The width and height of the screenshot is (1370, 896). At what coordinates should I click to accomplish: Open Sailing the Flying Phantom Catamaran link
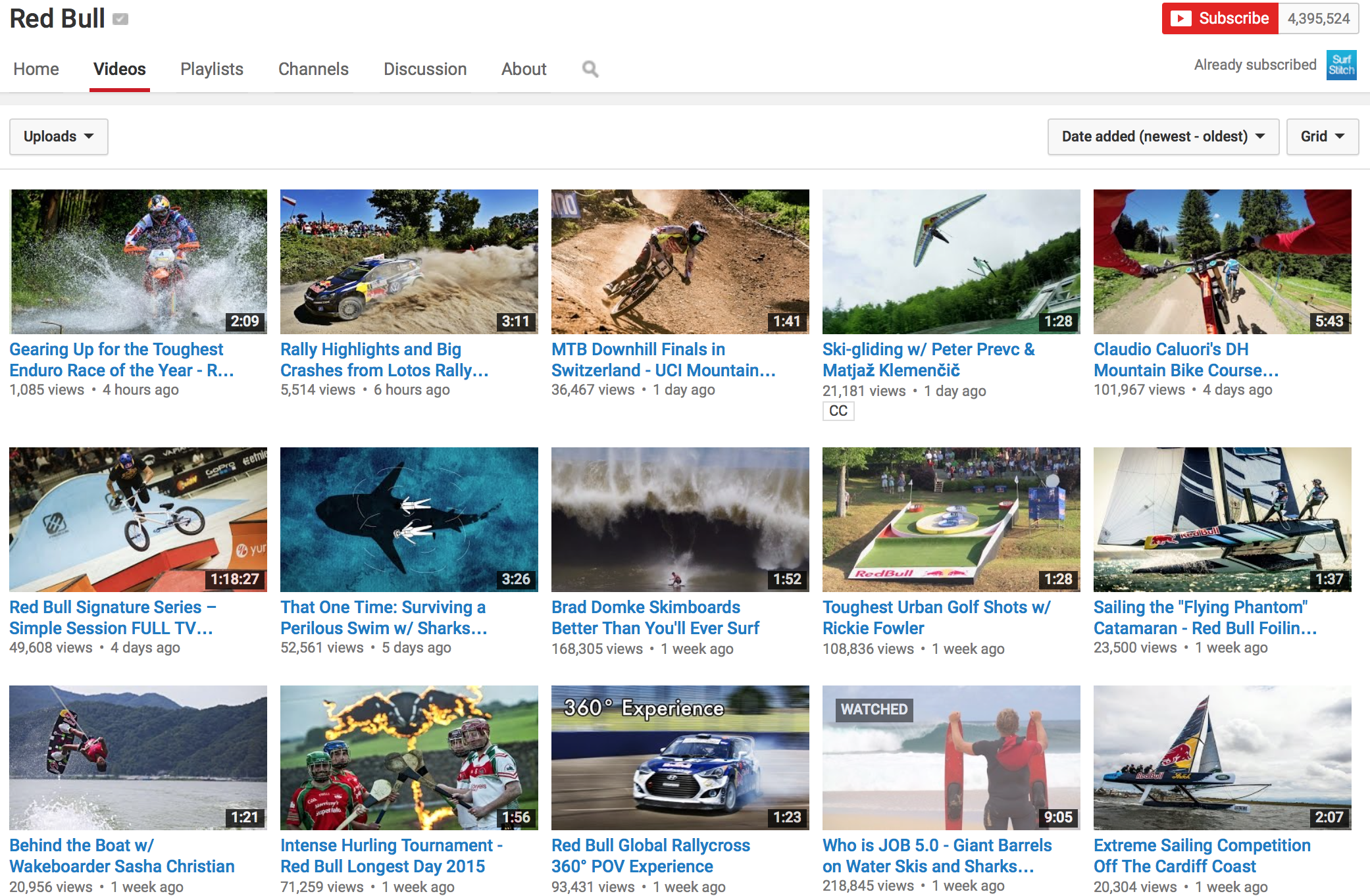(x=1205, y=618)
